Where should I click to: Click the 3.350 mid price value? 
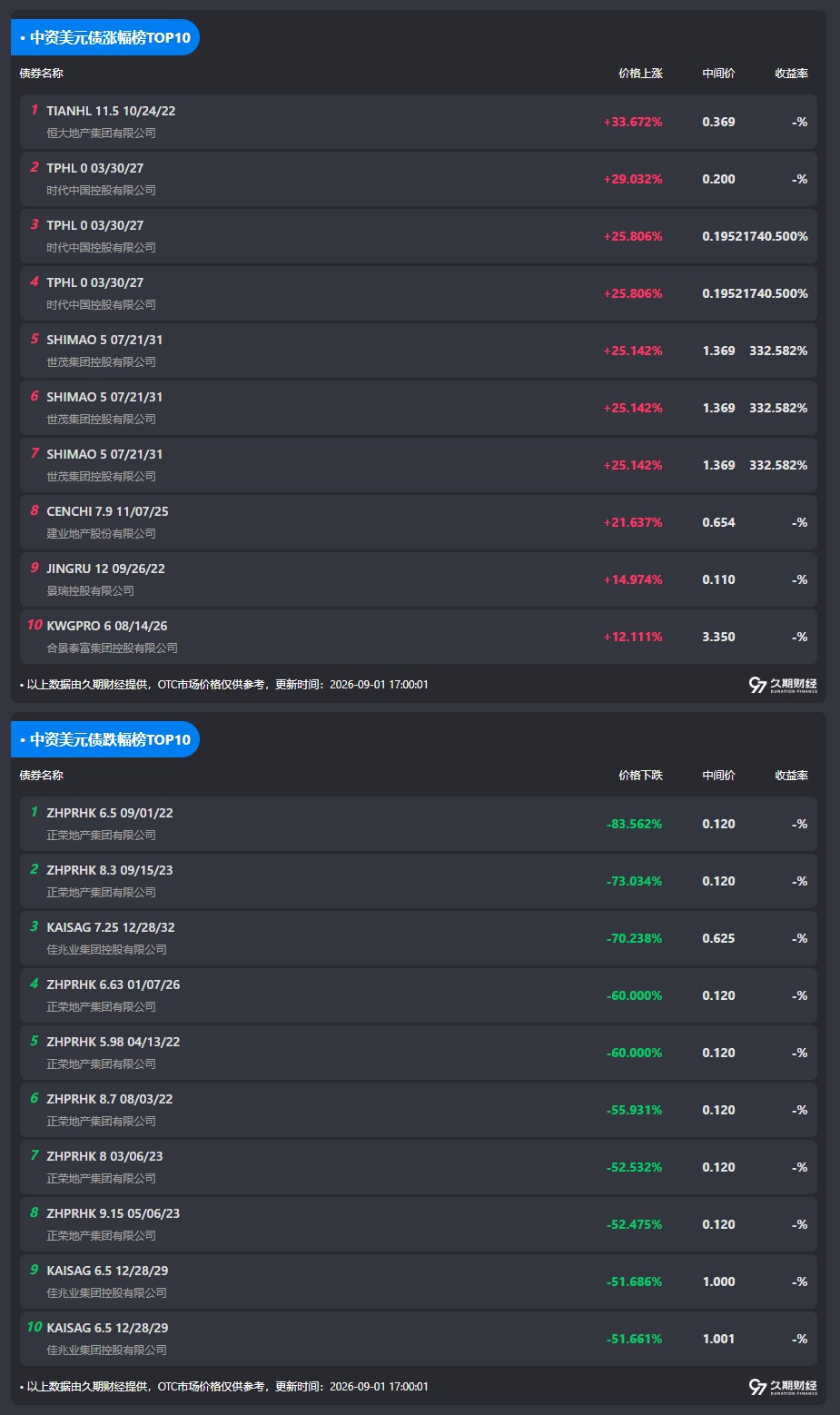(718, 637)
